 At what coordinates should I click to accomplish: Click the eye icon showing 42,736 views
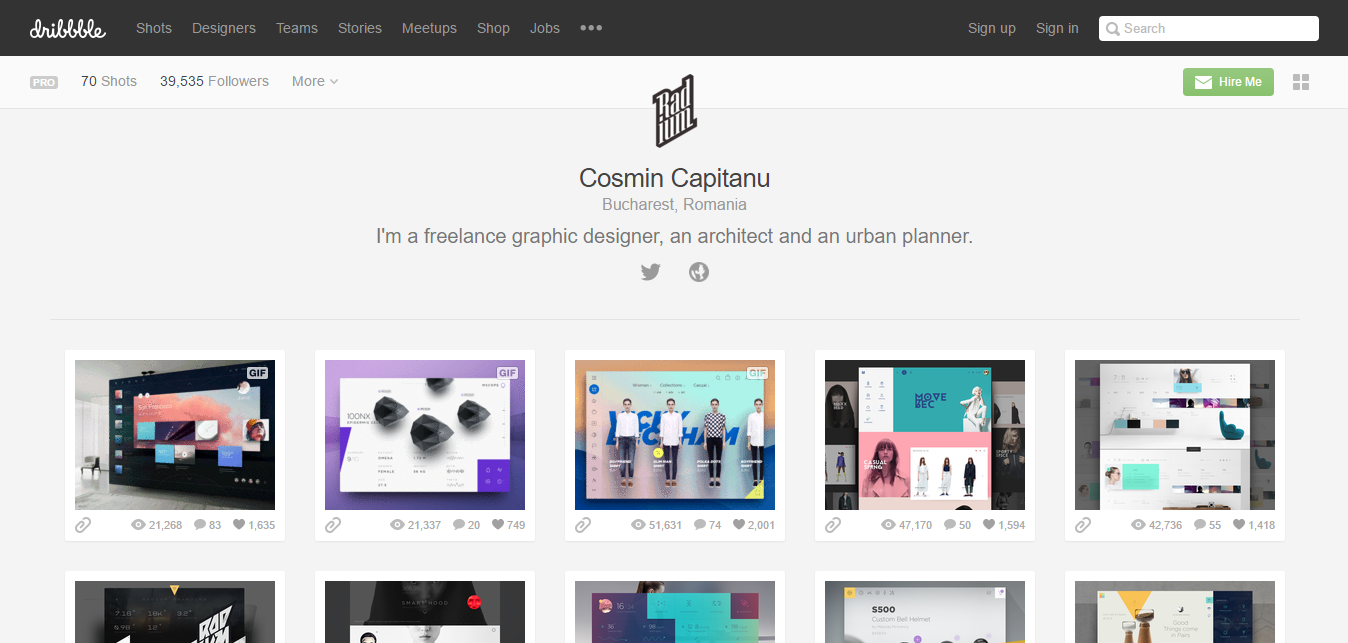(x=1138, y=525)
